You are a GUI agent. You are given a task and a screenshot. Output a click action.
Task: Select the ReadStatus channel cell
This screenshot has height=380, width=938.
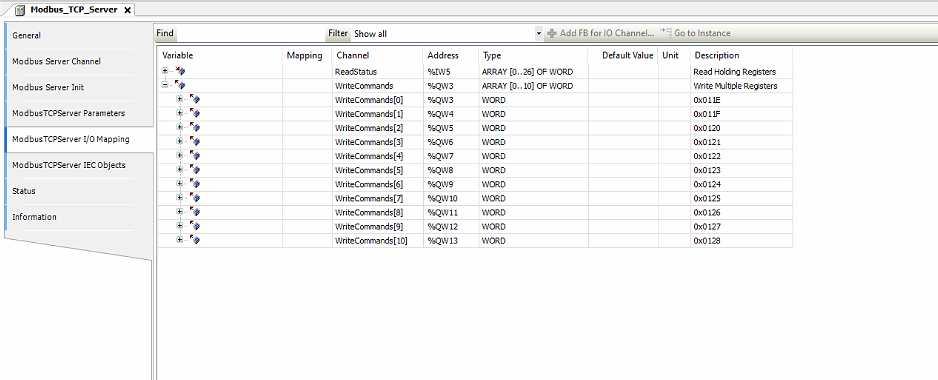coord(377,71)
